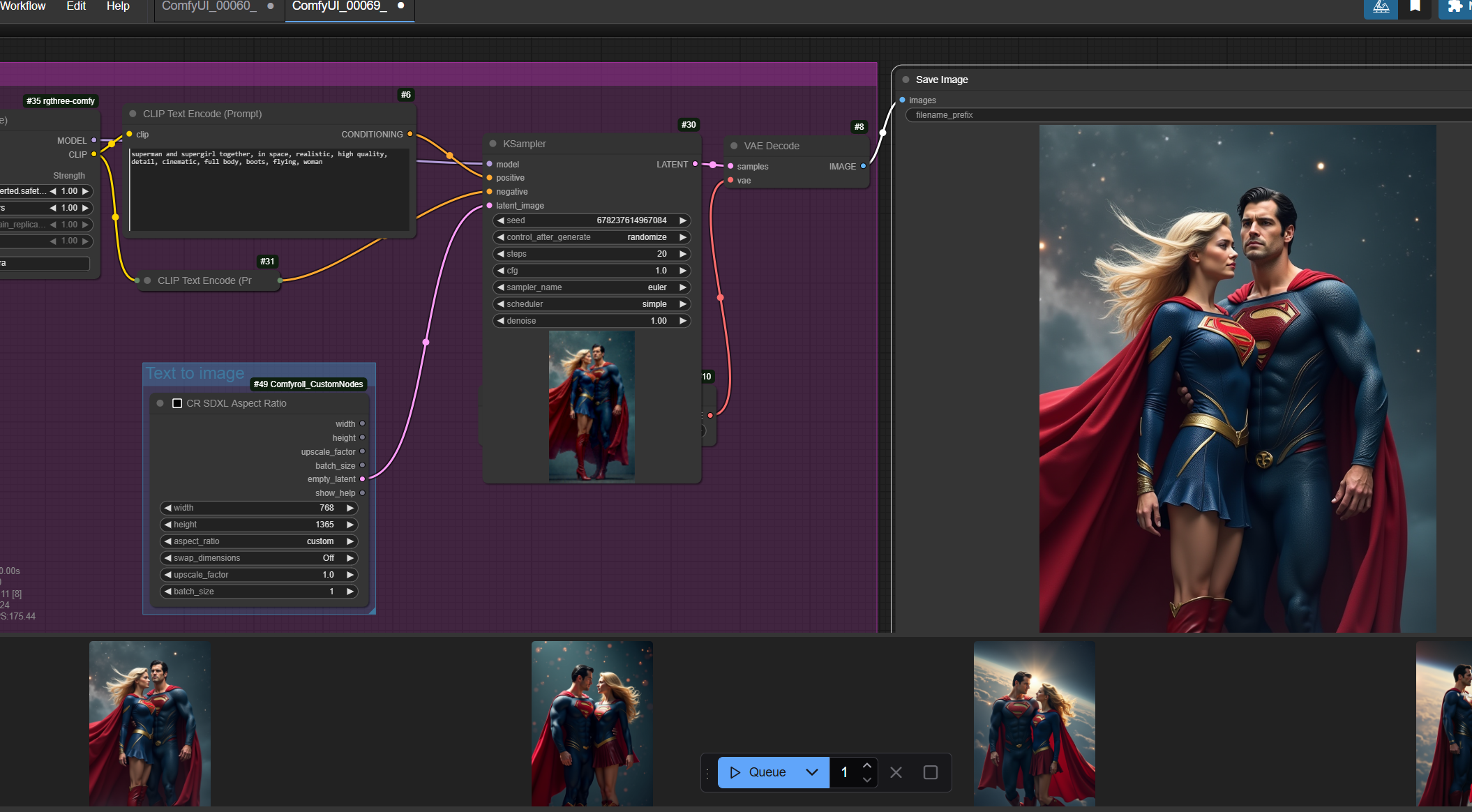Open the control_after_generate randomize dropdown

(x=592, y=237)
